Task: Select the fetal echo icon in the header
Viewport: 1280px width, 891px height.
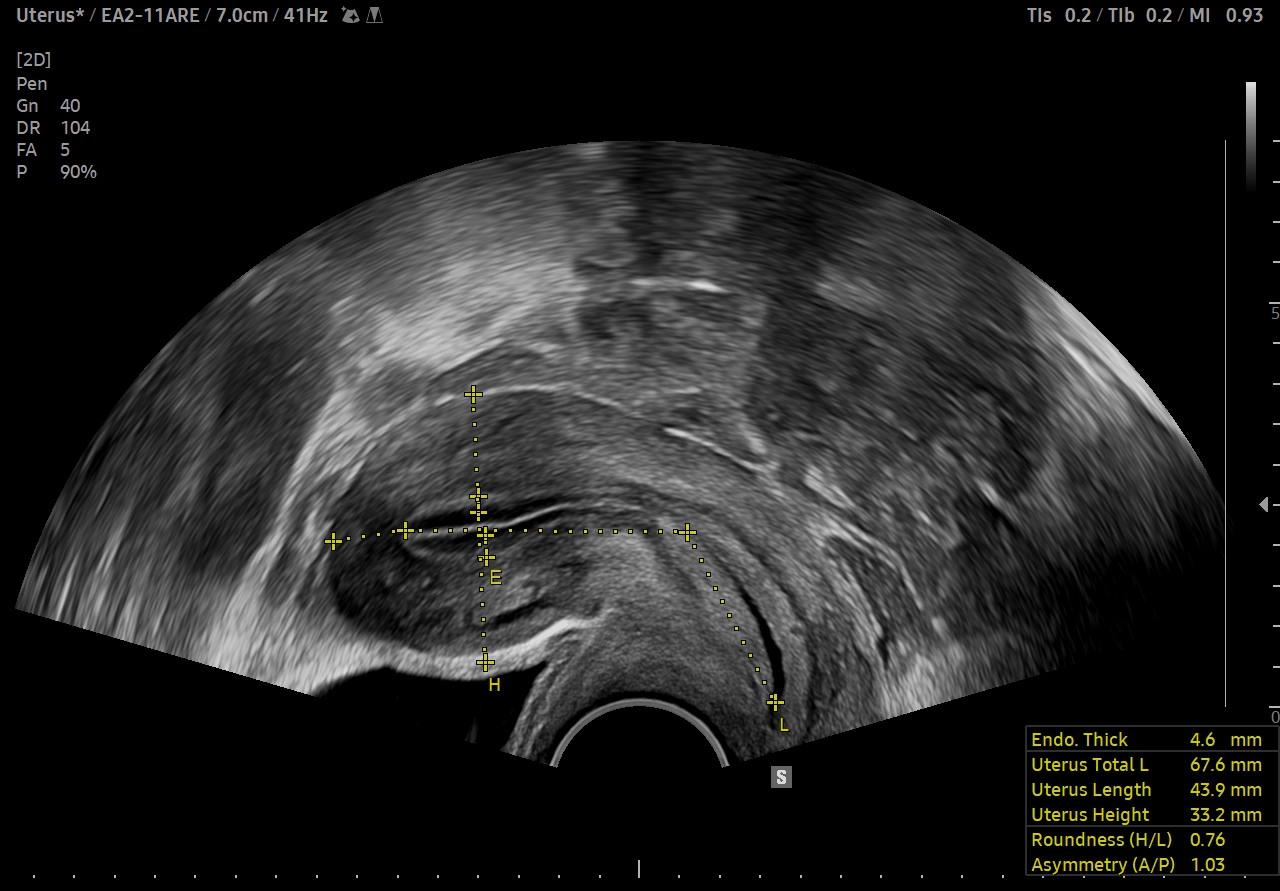Action: [350, 15]
